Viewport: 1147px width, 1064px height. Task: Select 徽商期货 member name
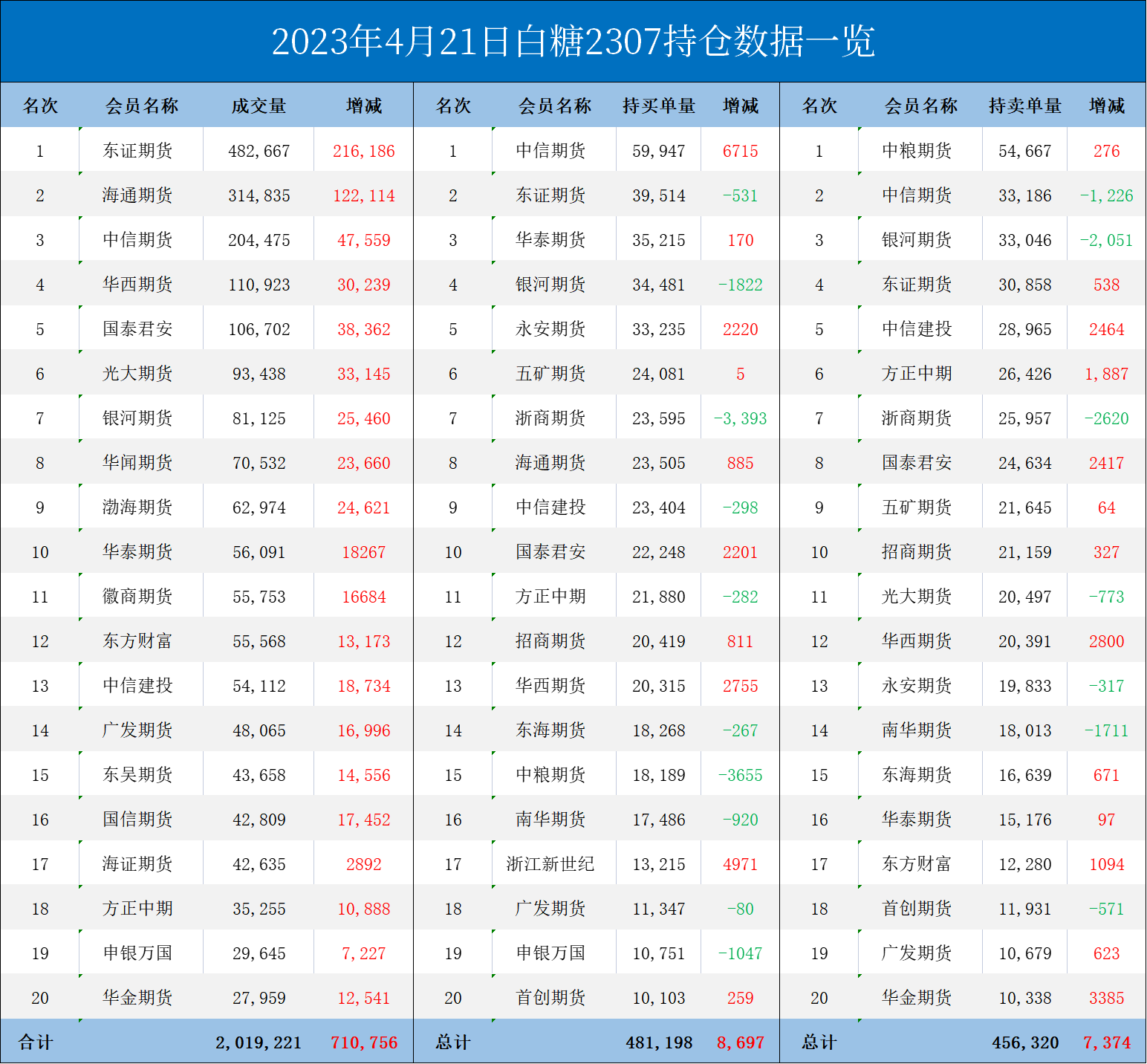tap(137, 597)
